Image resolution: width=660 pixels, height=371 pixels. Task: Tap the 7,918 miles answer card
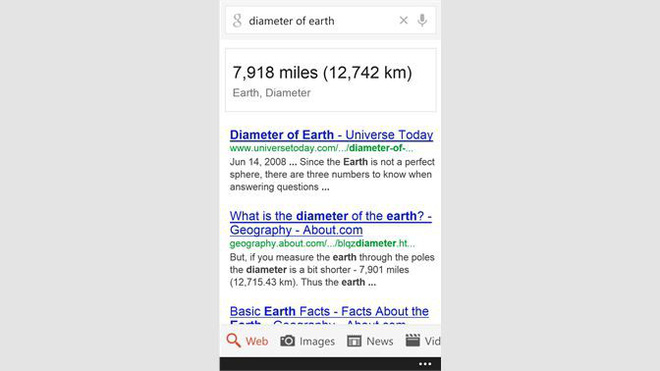pos(330,80)
